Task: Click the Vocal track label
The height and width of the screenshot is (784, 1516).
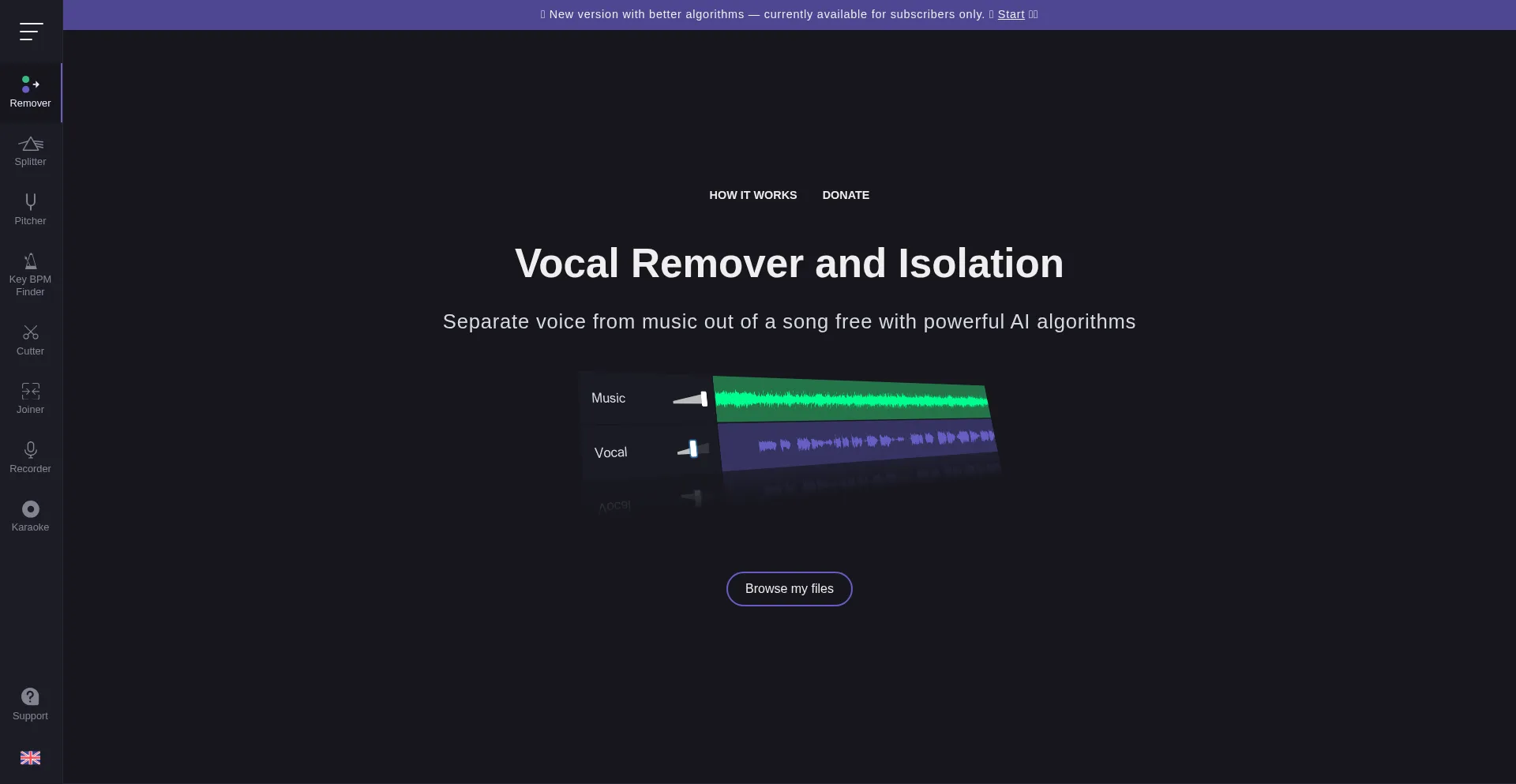Action: coord(610,452)
